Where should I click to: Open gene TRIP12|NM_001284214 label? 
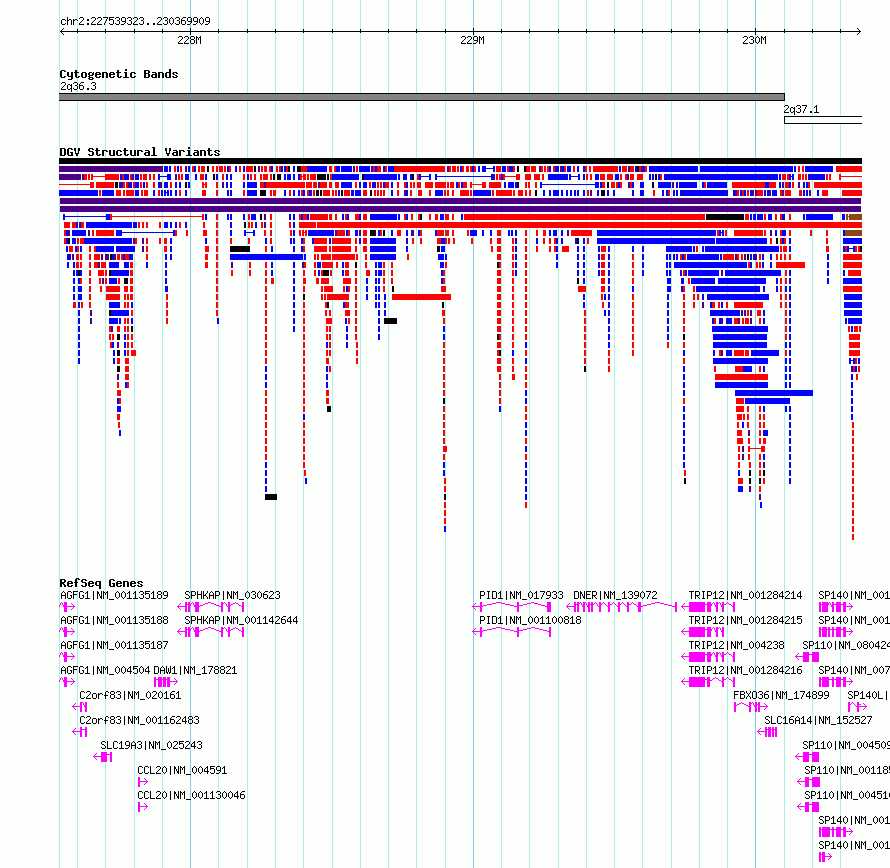click(x=745, y=596)
